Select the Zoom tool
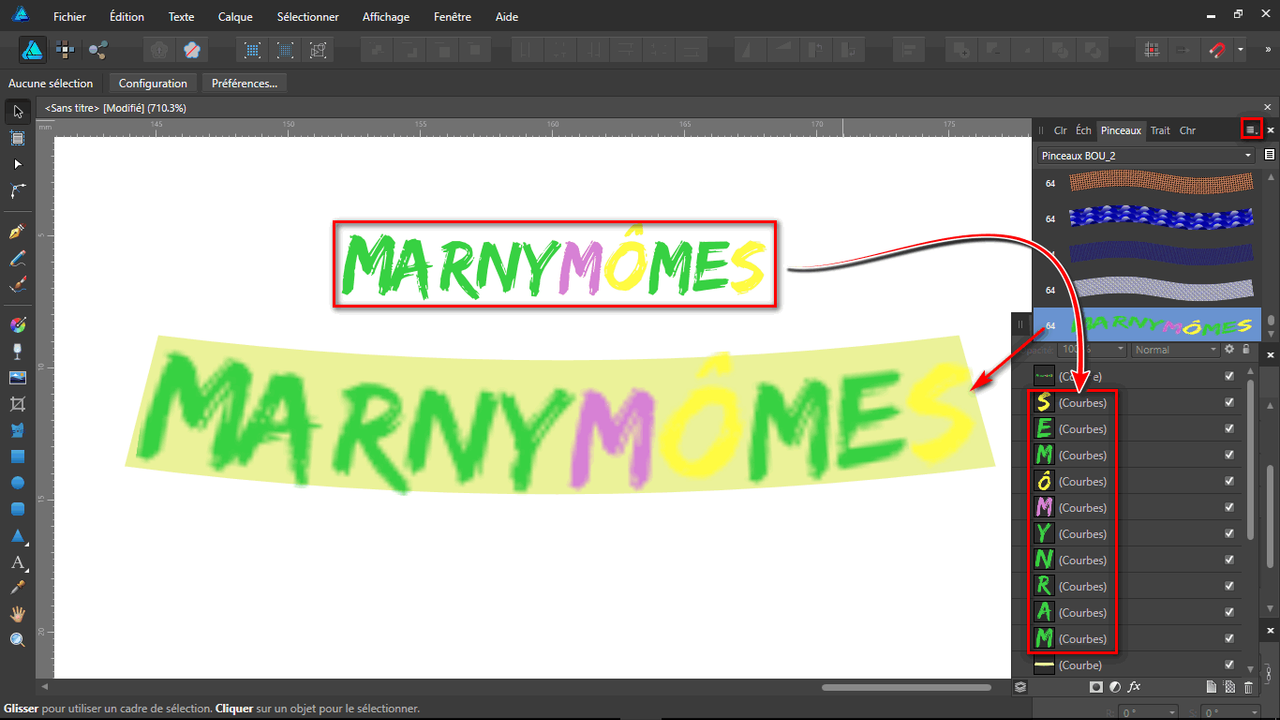The height and width of the screenshot is (720, 1280). (16, 639)
